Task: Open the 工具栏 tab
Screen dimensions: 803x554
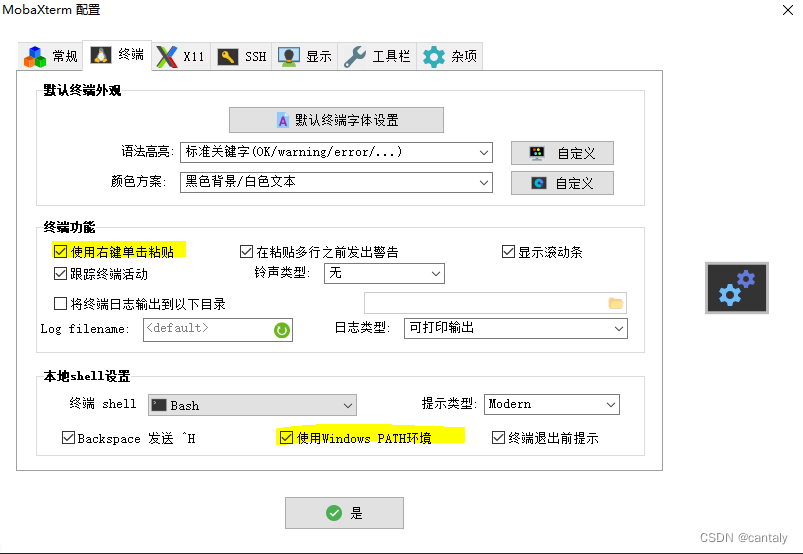Action: pyautogui.click(x=377, y=56)
